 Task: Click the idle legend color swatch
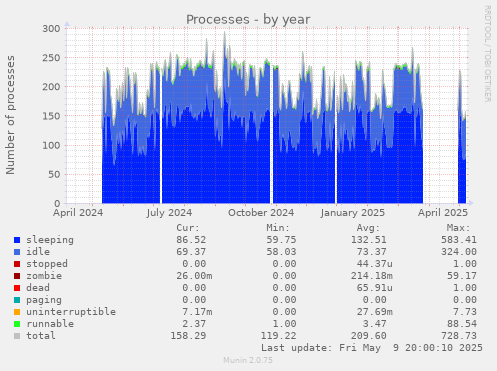(17, 252)
